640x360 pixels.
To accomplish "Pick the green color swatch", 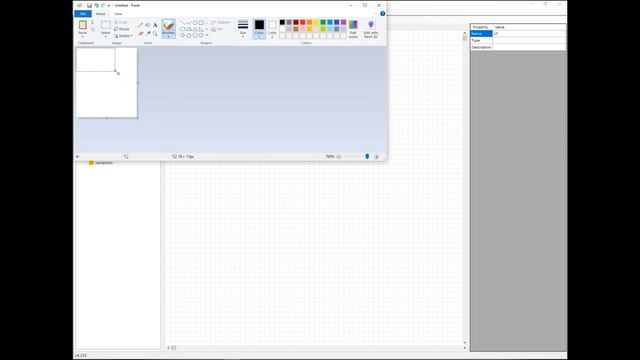I will point(323,22).
